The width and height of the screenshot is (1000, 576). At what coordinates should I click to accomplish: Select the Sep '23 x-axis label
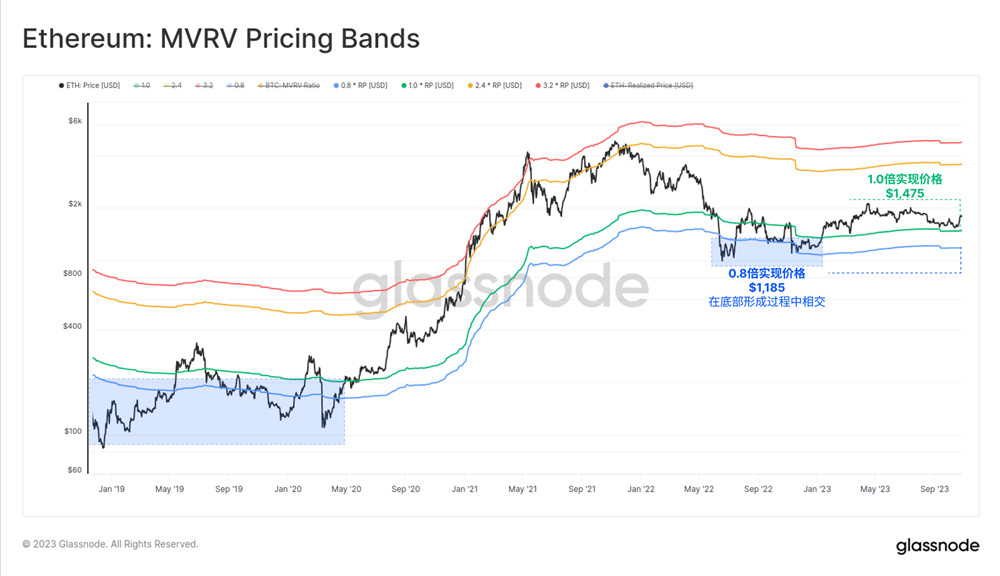point(934,489)
